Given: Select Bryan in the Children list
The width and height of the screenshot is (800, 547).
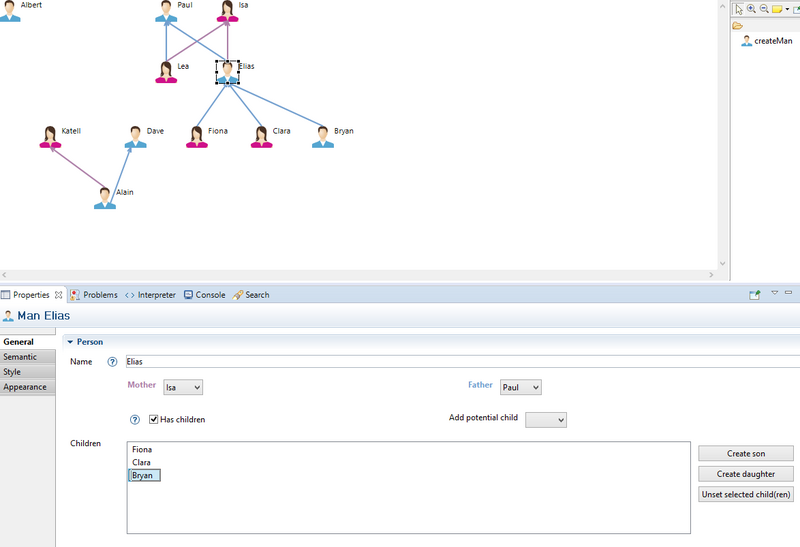Looking at the screenshot, I should tap(144, 476).
